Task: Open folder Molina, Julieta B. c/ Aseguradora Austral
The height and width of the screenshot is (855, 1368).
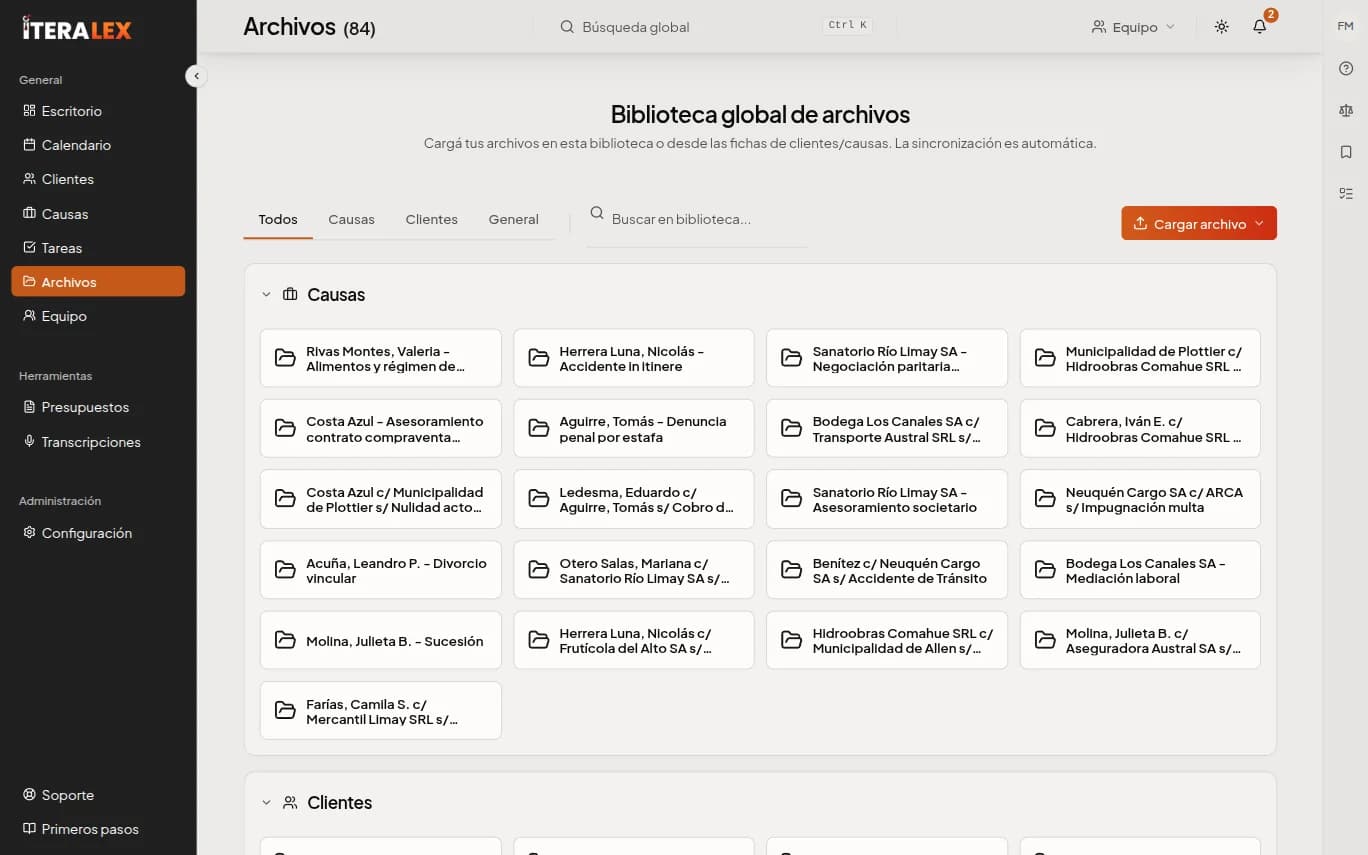Action: (x=1140, y=640)
